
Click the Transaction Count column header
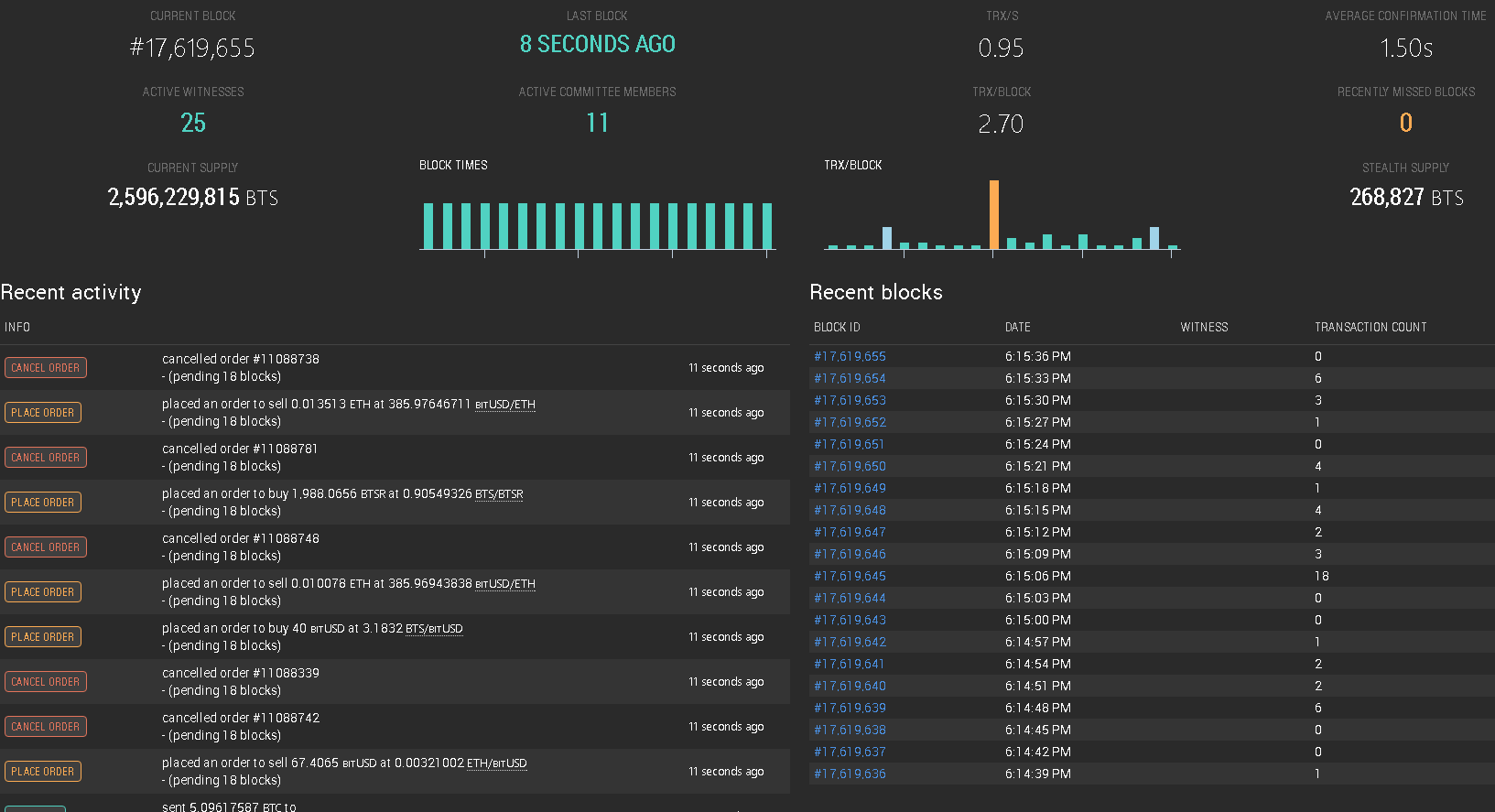tap(1370, 327)
